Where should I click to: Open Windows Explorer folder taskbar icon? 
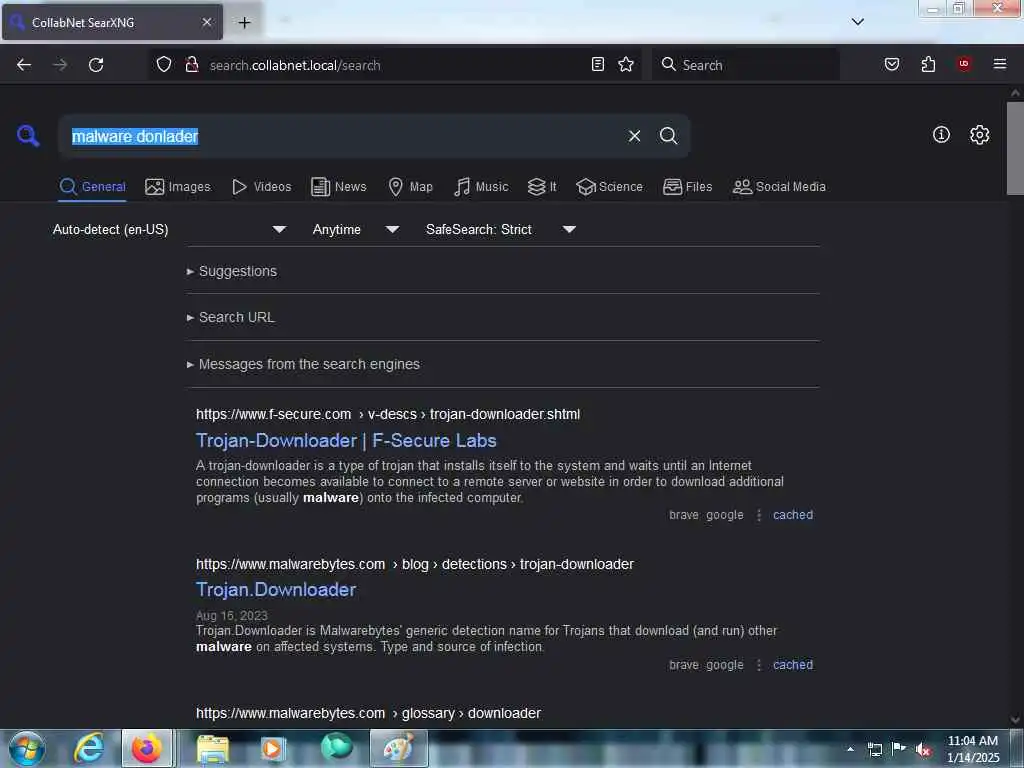pyautogui.click(x=212, y=748)
